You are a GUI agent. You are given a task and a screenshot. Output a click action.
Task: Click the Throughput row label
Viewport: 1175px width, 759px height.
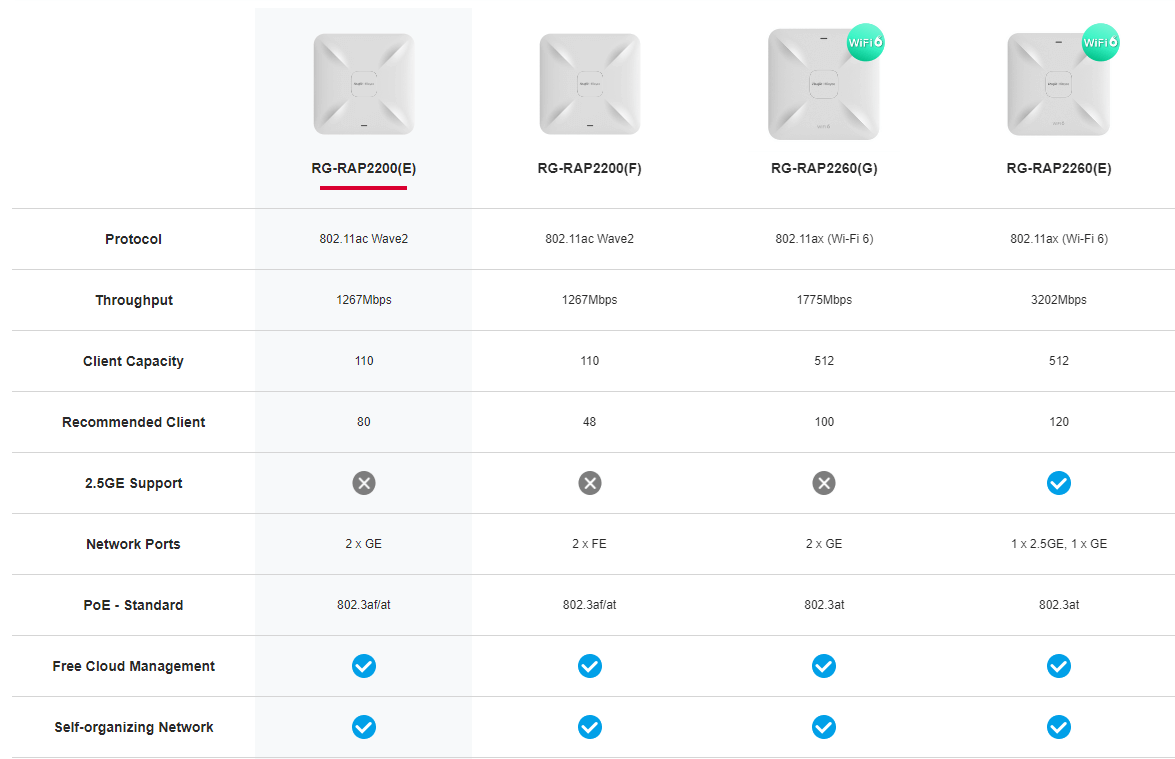click(133, 300)
